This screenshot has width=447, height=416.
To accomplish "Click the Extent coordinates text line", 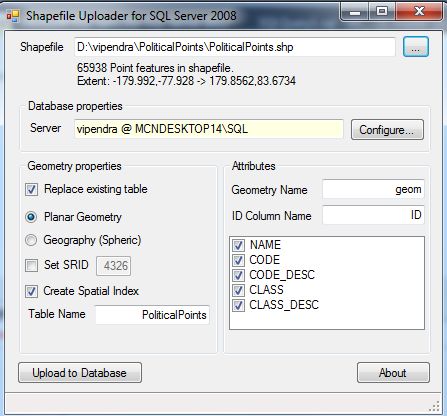I will [186, 81].
